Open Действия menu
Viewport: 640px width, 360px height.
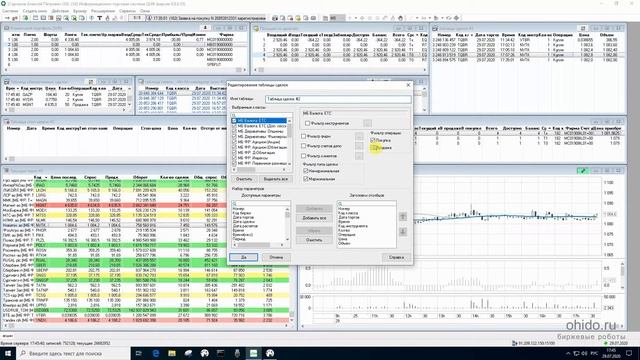(60, 11)
